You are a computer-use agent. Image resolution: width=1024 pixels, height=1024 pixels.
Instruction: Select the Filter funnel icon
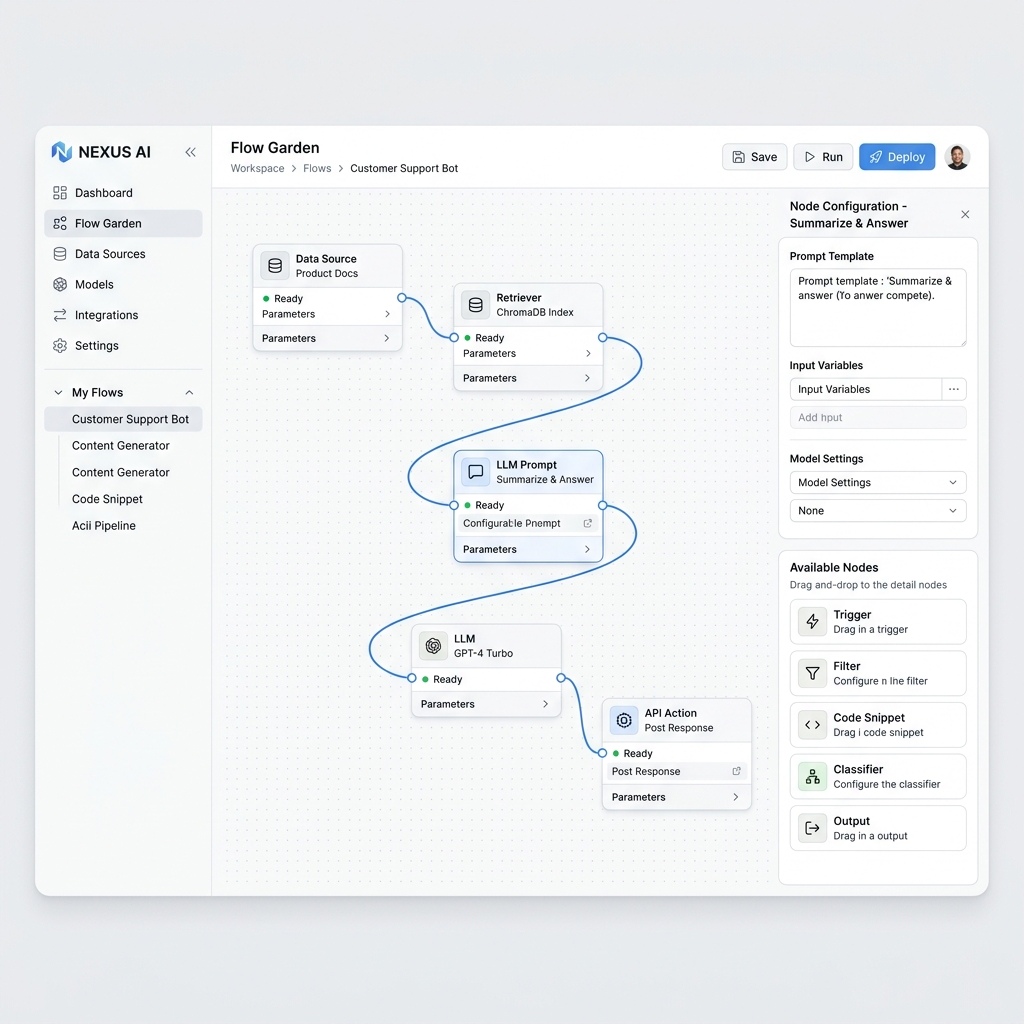click(812, 673)
